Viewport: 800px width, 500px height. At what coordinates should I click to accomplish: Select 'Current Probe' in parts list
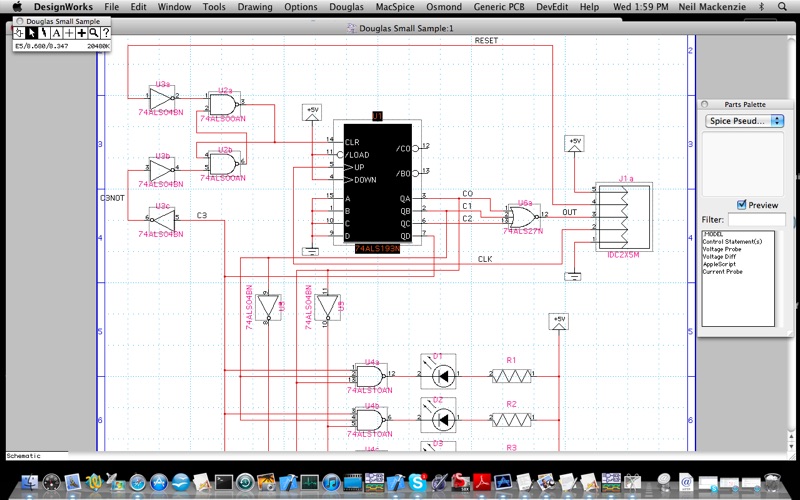pos(722,271)
